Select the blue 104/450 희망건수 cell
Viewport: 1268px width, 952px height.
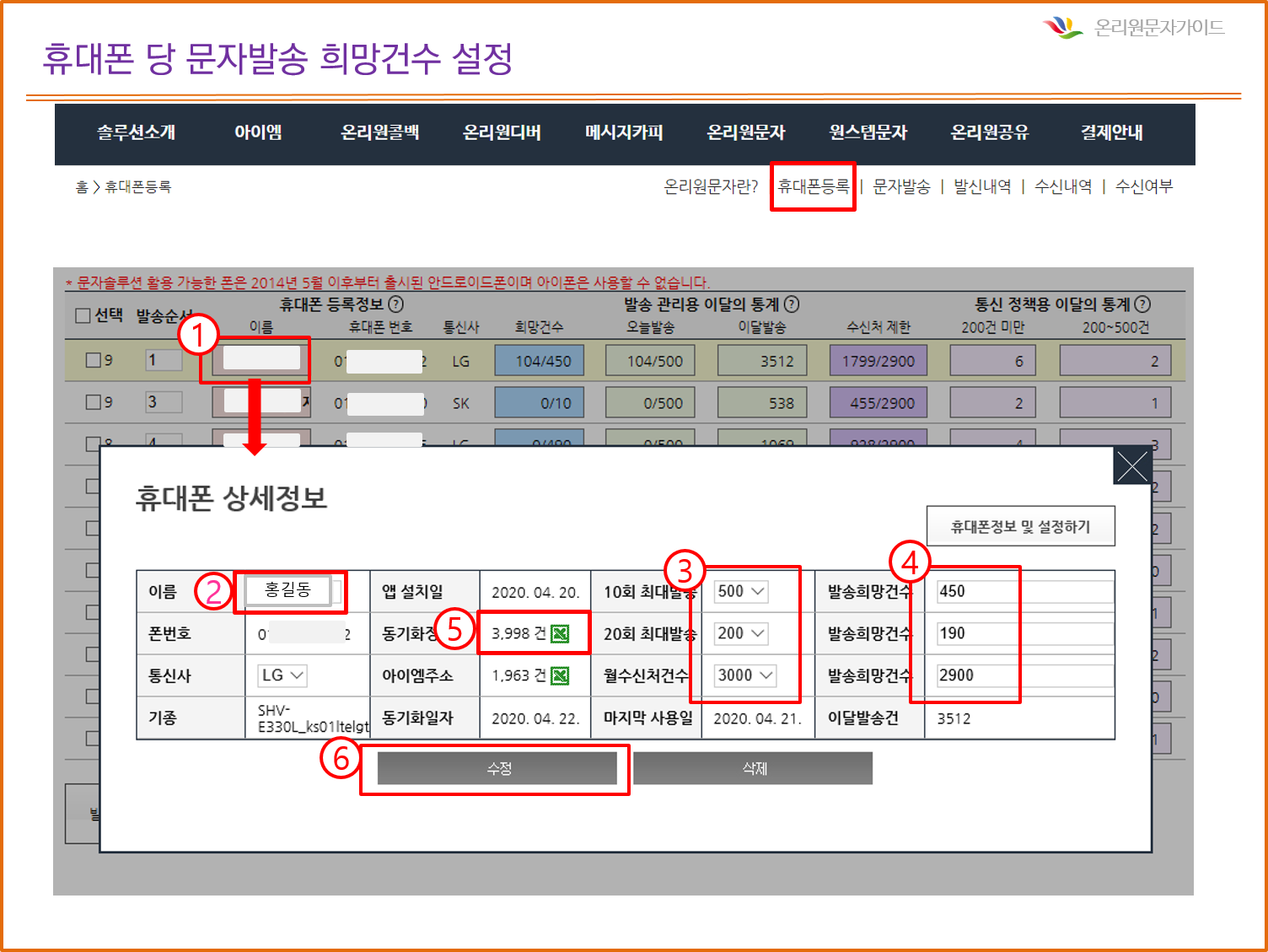click(x=543, y=361)
